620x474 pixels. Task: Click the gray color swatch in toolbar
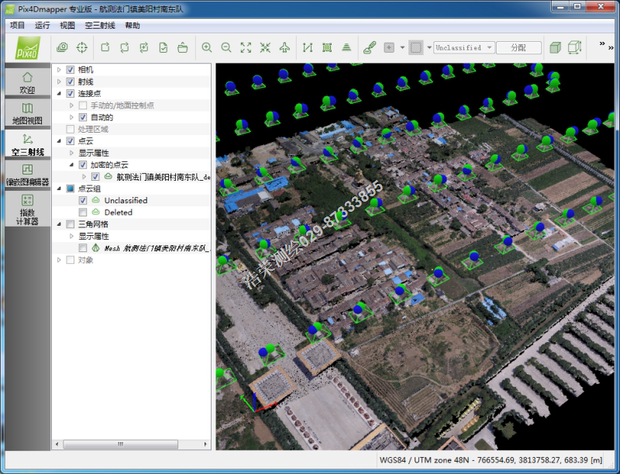click(x=415, y=47)
